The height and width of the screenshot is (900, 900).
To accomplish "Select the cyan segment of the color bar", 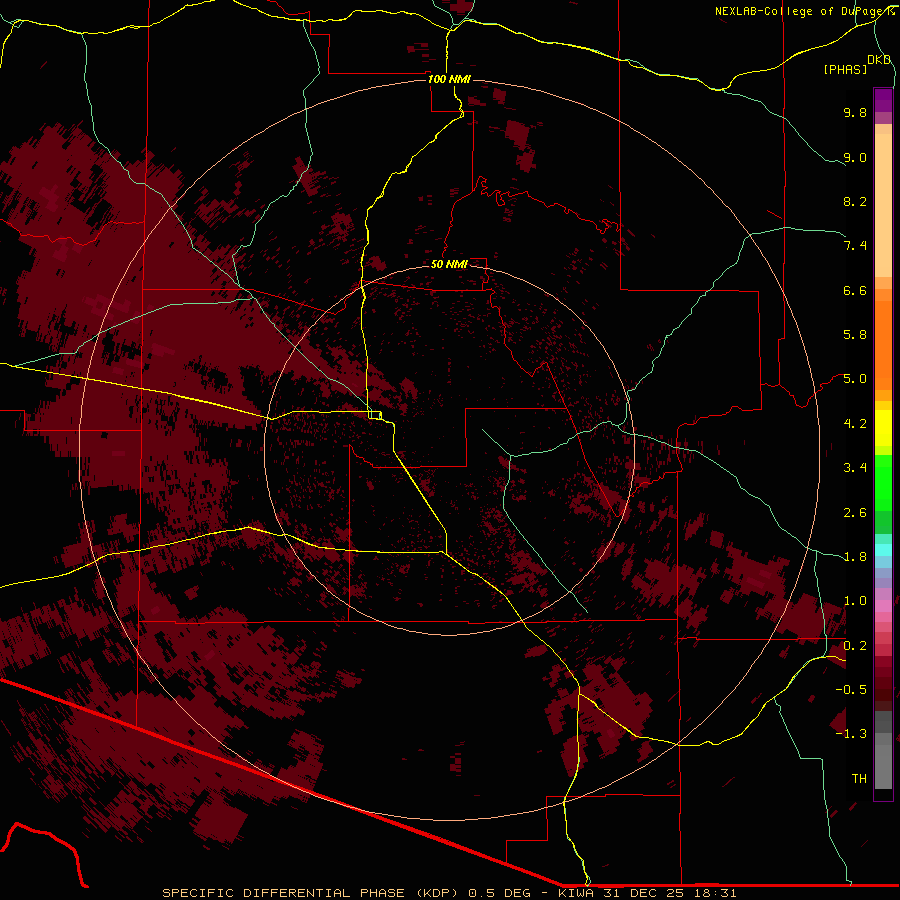I will (883, 550).
